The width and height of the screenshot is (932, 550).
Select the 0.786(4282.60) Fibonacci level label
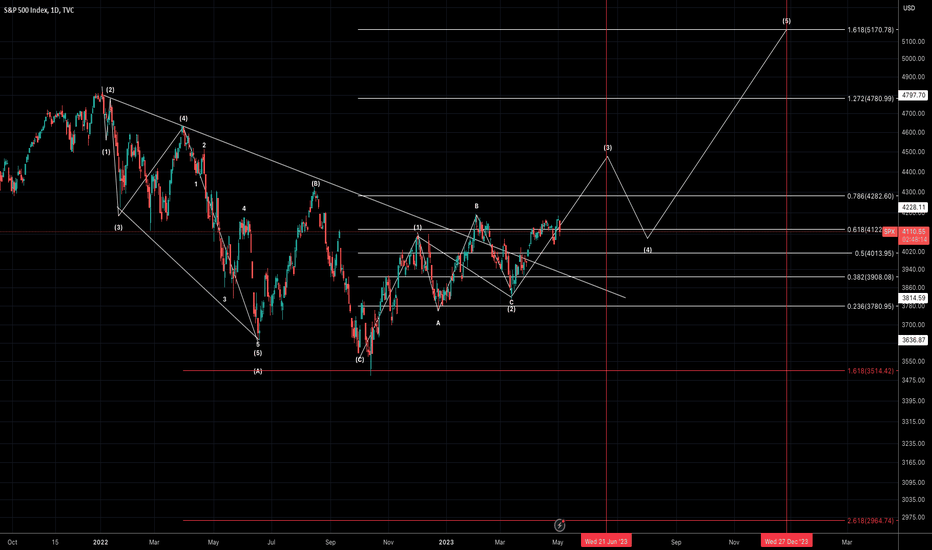tap(871, 196)
